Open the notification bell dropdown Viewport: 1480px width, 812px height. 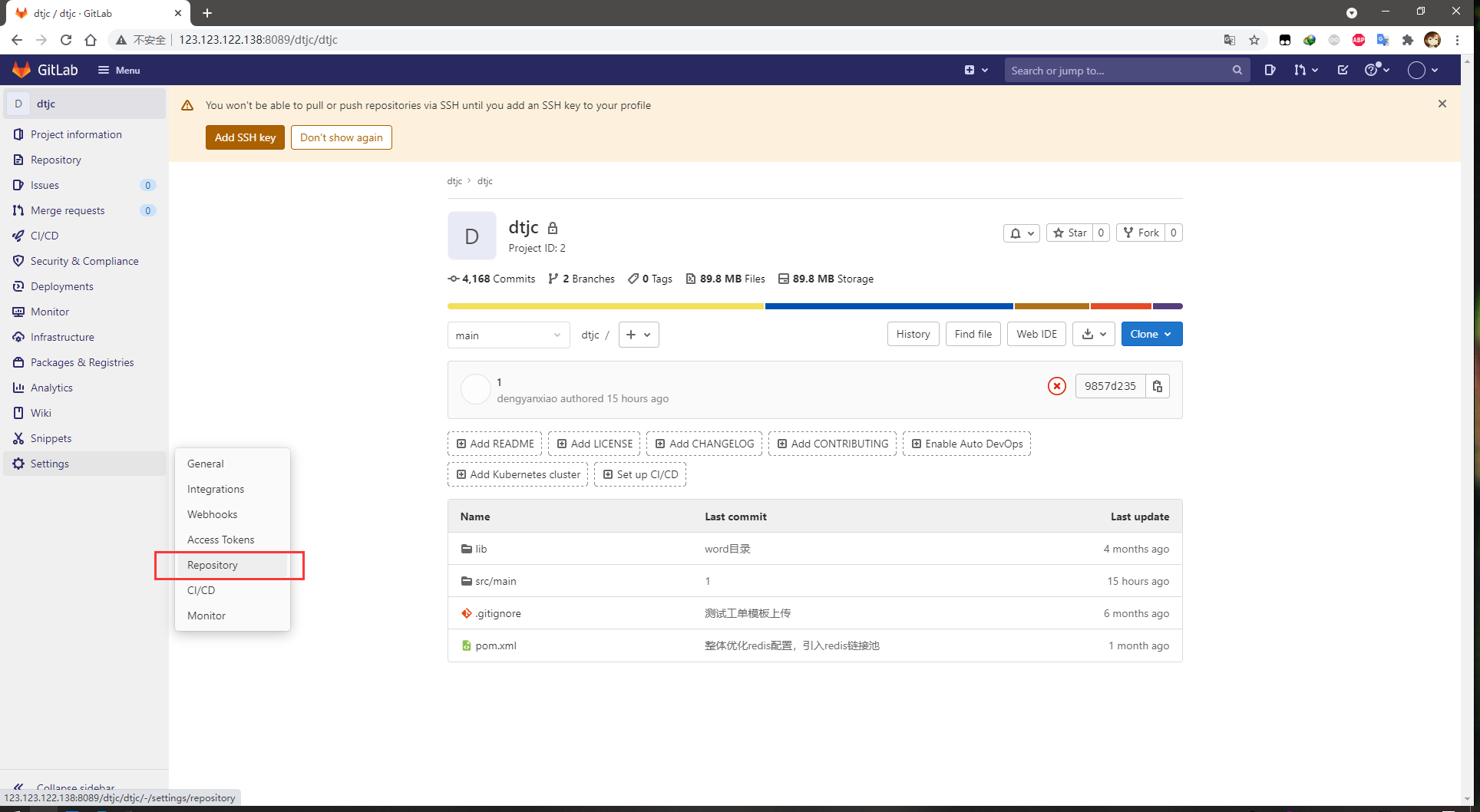click(1022, 233)
